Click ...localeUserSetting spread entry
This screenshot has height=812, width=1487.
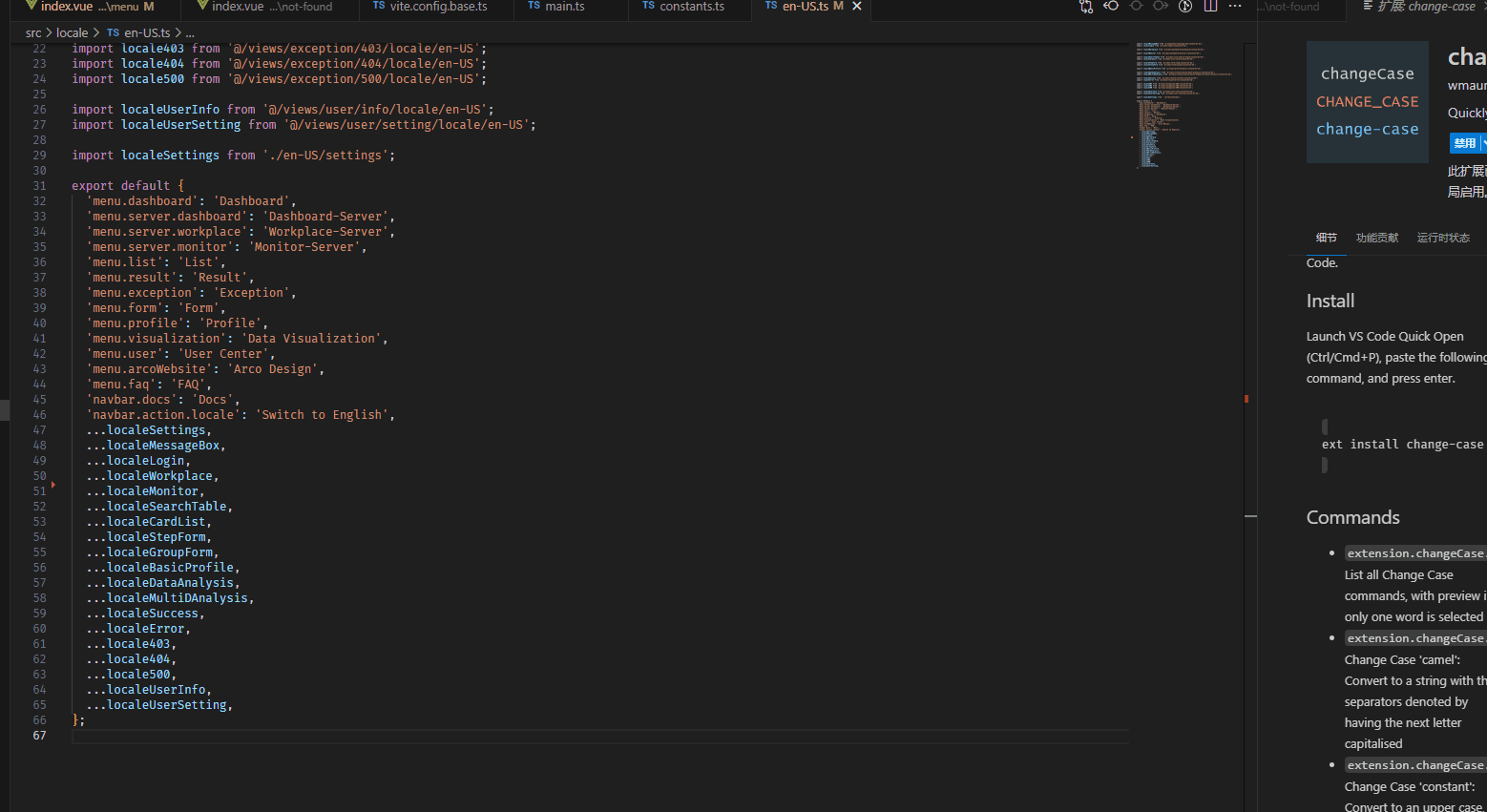pos(159,705)
